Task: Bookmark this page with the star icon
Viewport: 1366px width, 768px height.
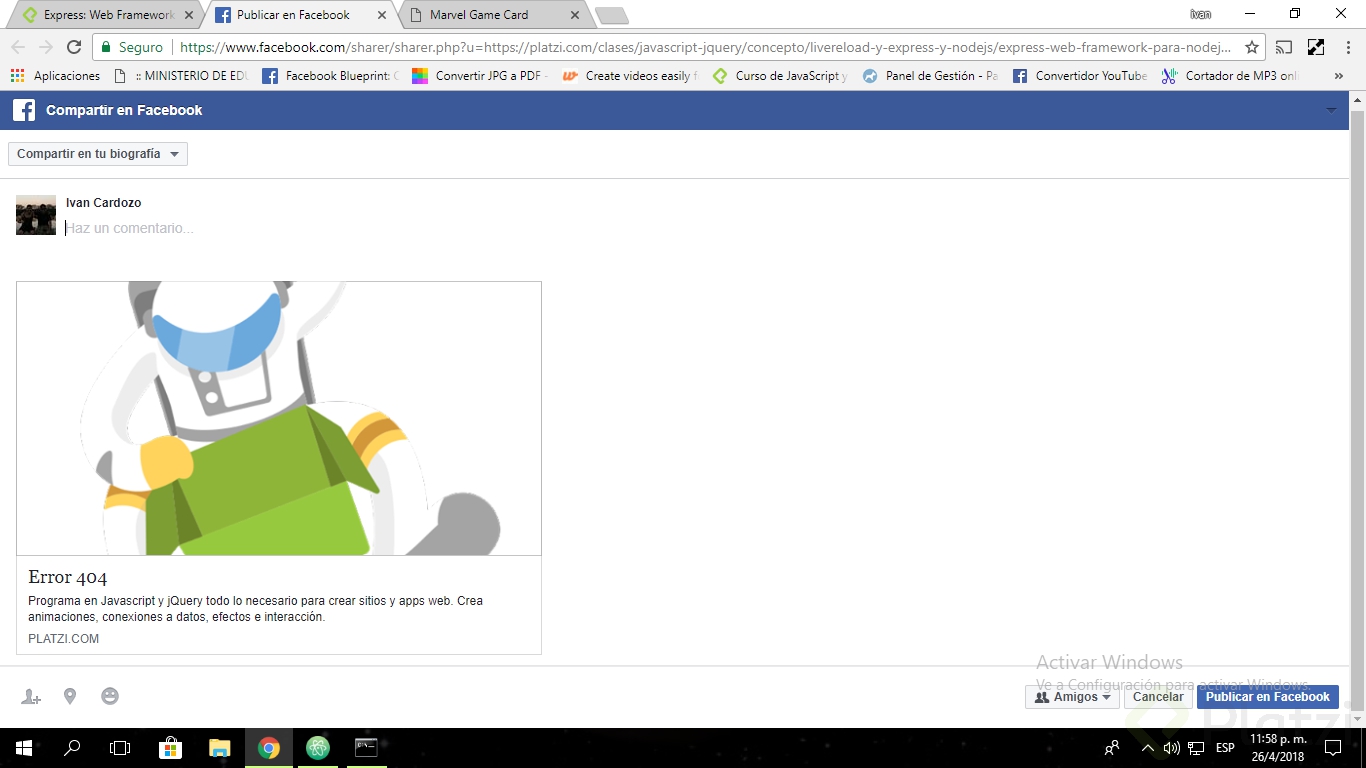Action: pos(1251,47)
